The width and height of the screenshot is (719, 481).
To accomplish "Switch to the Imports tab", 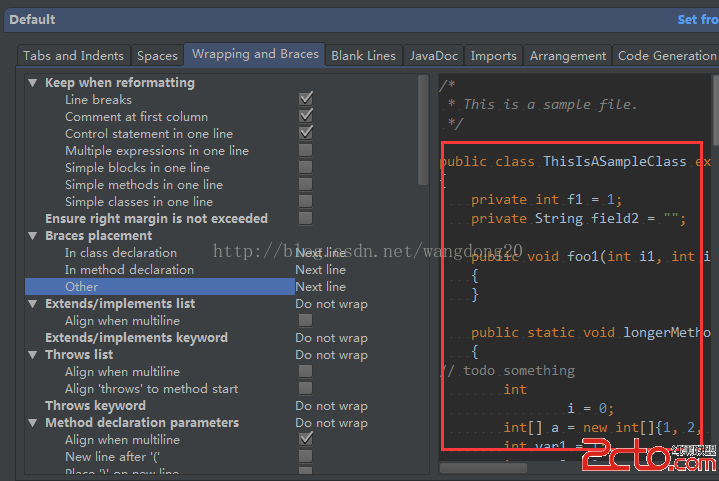I will pyautogui.click(x=493, y=55).
